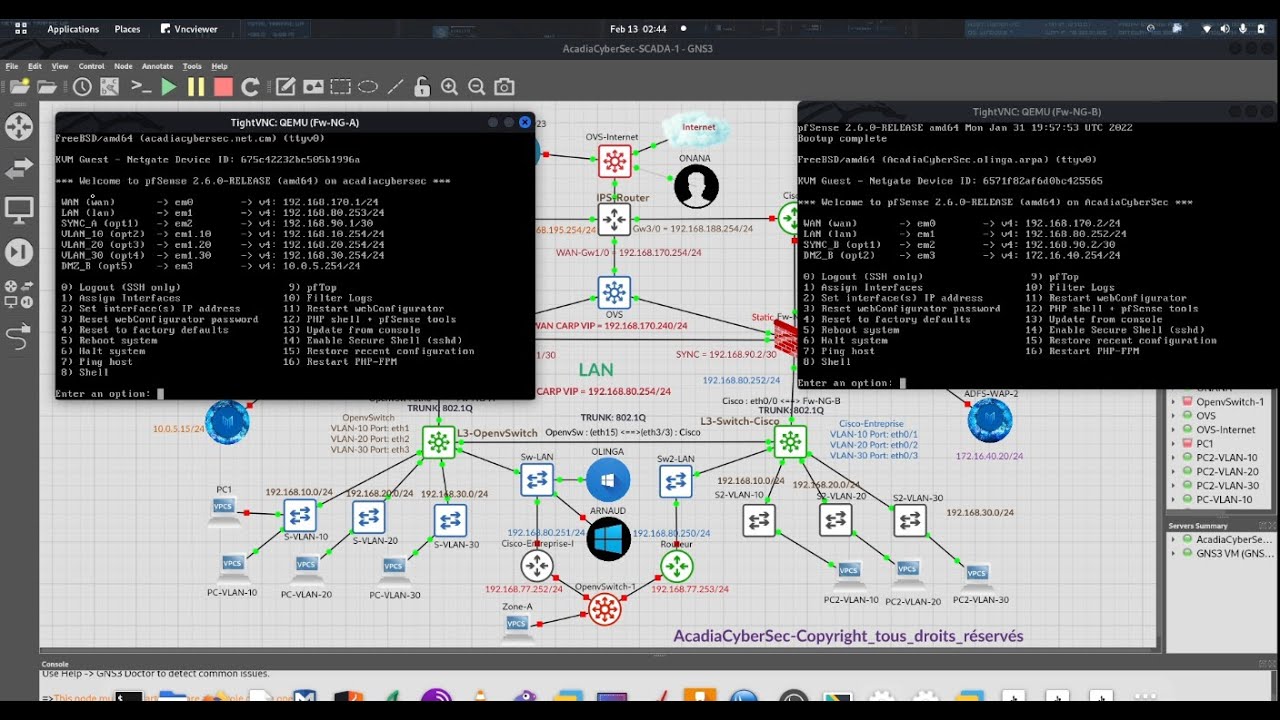Select the insert picture tool
1280x720 pixels.
click(314, 87)
